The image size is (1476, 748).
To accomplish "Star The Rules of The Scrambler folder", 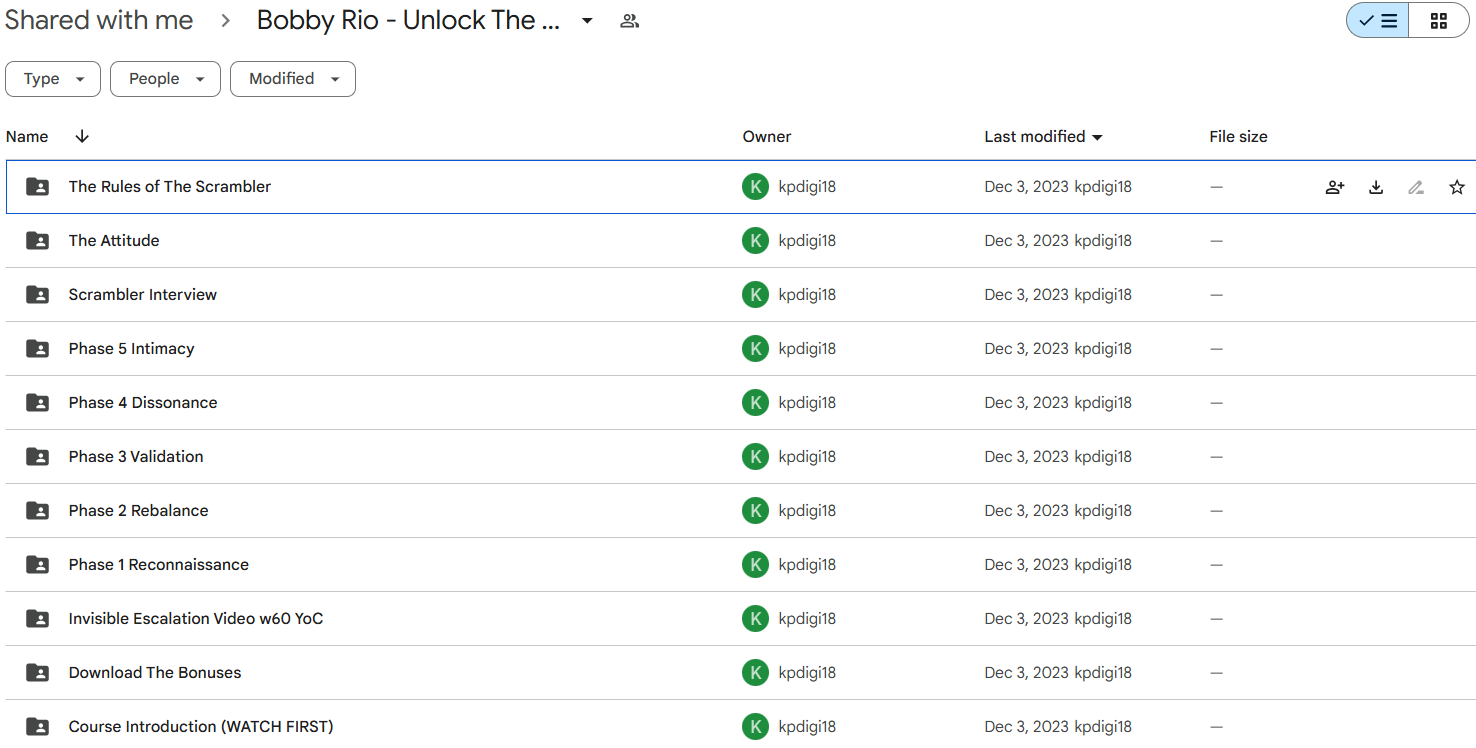I will (x=1457, y=187).
